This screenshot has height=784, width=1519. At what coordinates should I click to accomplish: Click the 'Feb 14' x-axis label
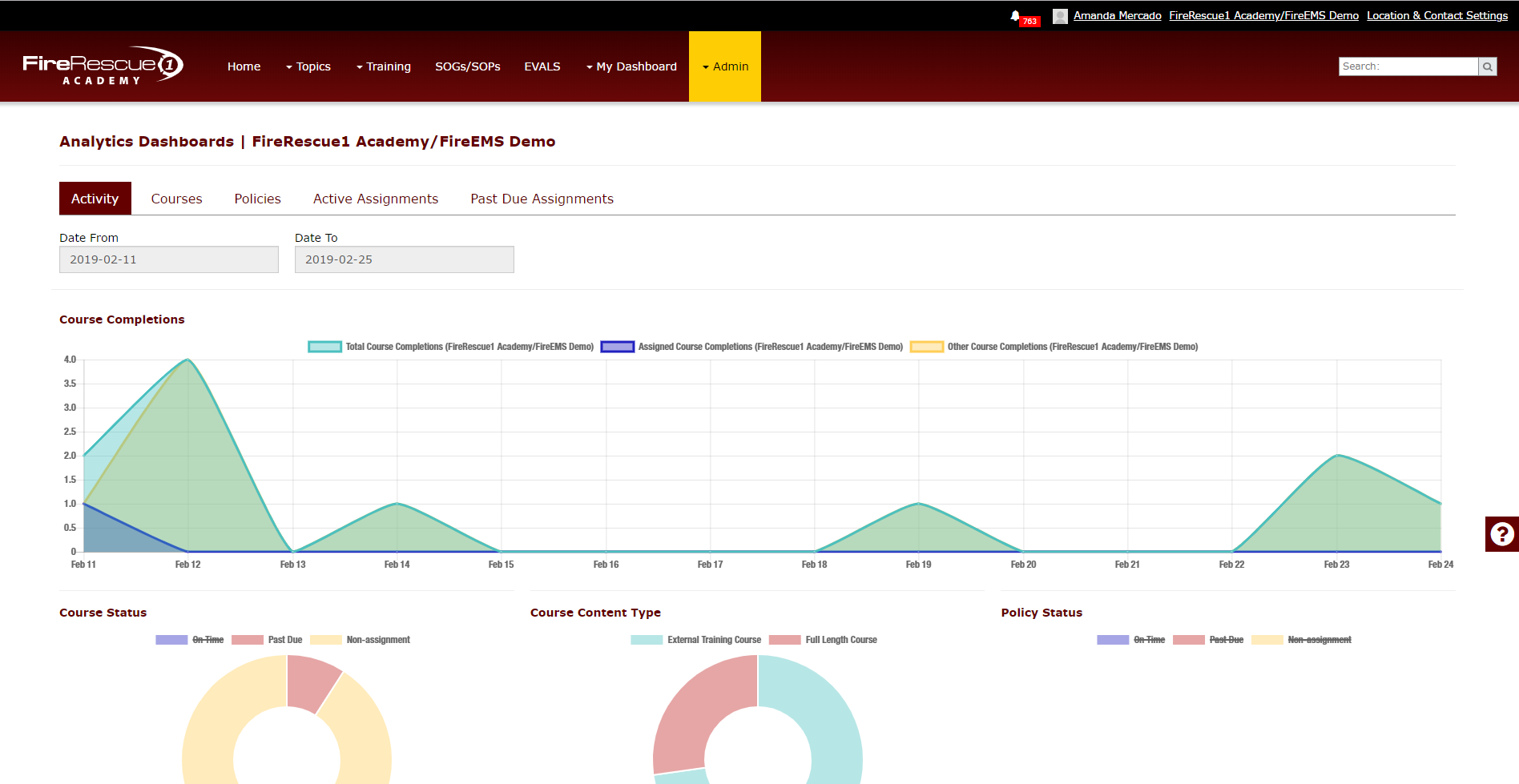(397, 565)
